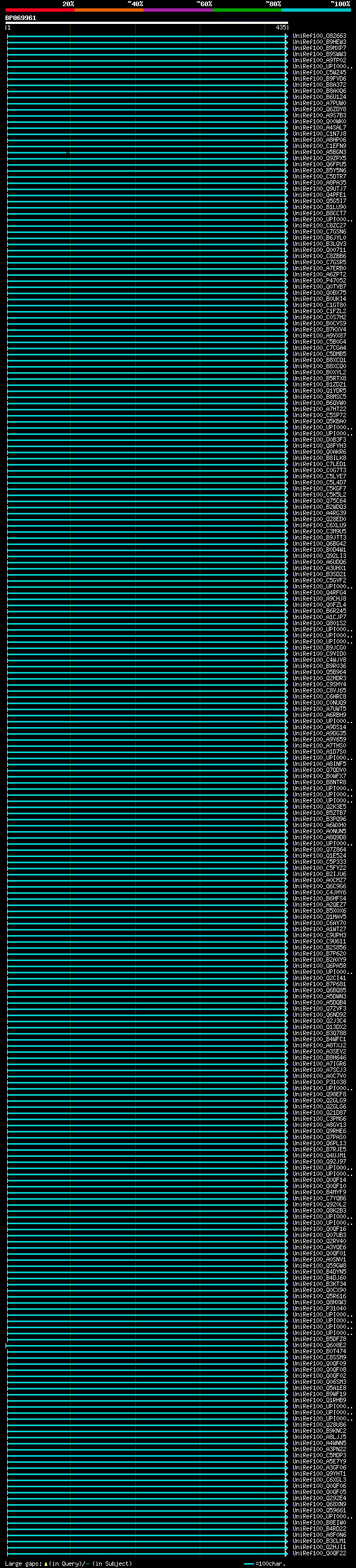Open hit UniRef100_C6HRC8

(x=319, y=696)
